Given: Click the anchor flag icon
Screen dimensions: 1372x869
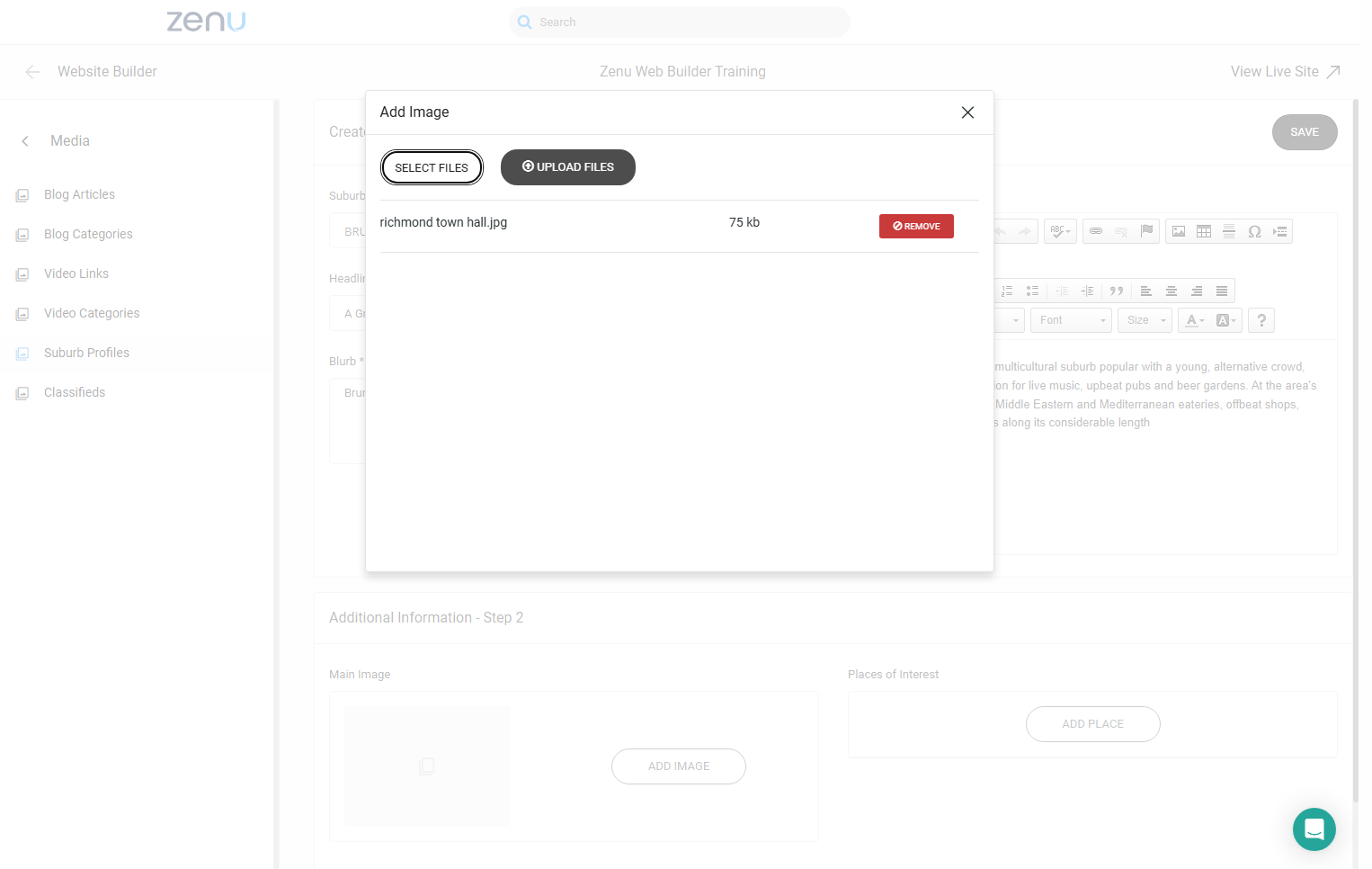Looking at the screenshot, I should click(1146, 231).
